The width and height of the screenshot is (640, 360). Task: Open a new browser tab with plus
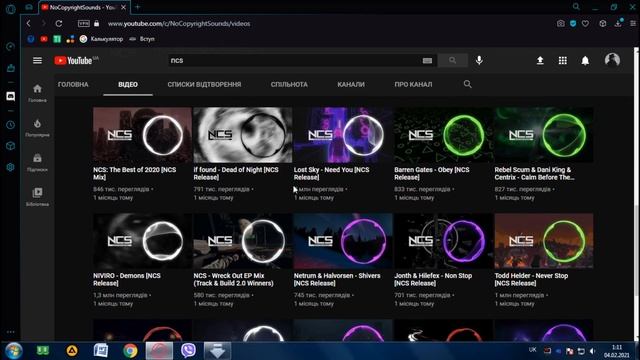point(138,7)
